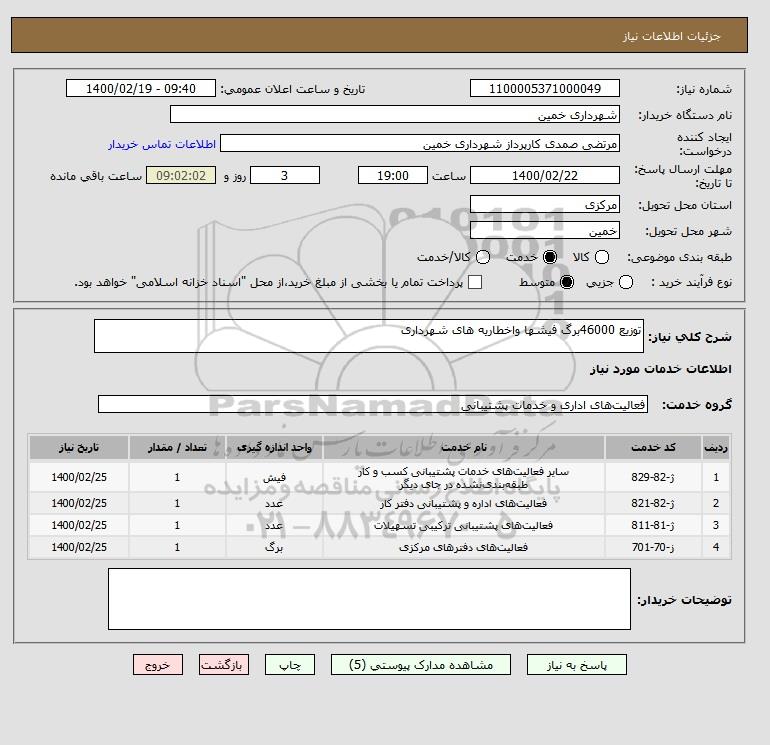770x745 pixels.
Task: Select service code ز-82-821 cell
Action: (653, 503)
